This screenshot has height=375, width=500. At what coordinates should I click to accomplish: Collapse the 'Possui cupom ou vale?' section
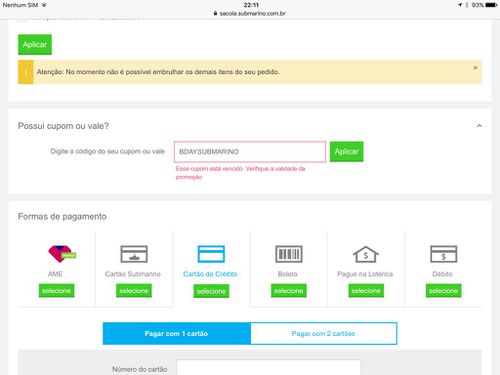tap(479, 126)
